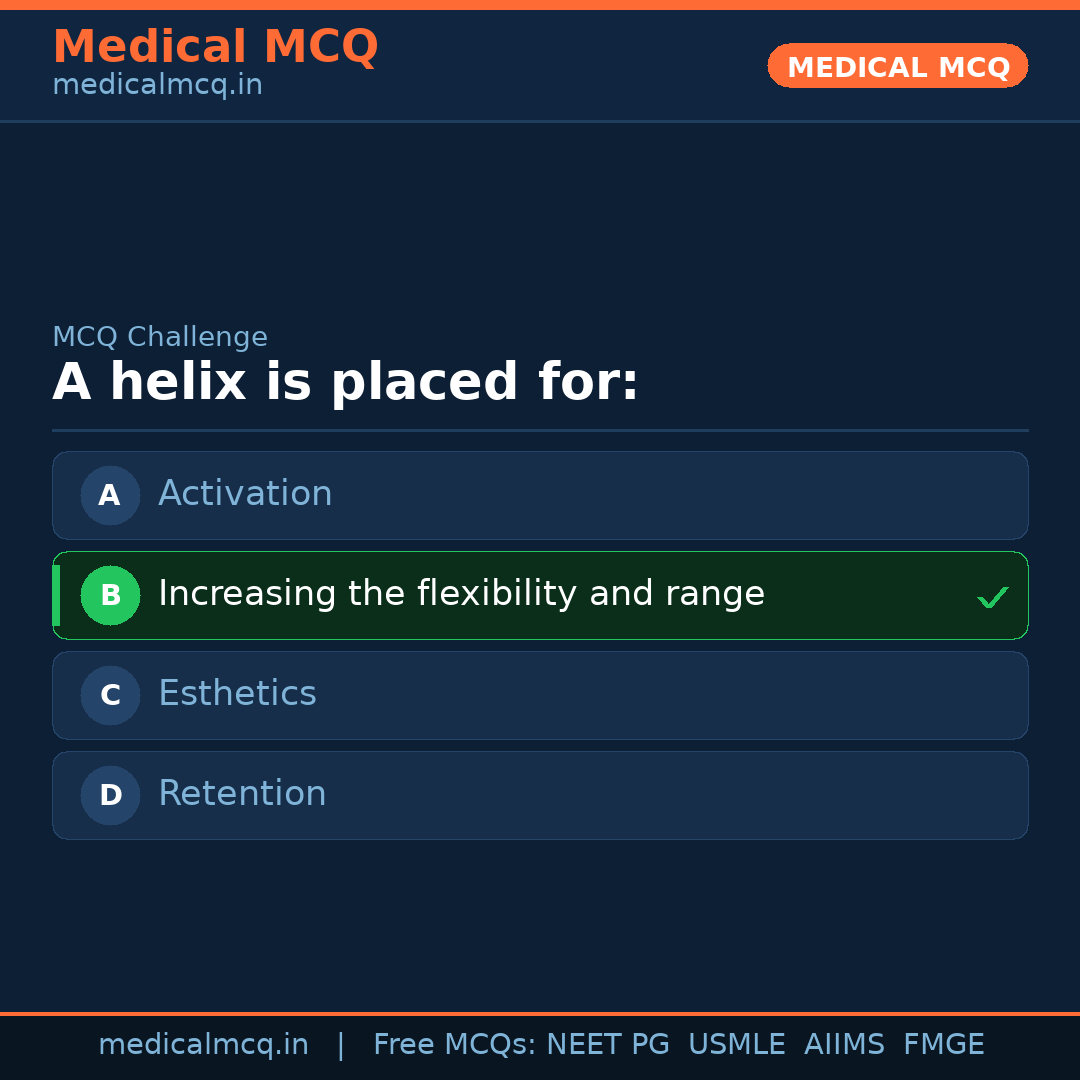
Task: Click the question text 'A helix is placed for:'
Action: (x=345, y=383)
